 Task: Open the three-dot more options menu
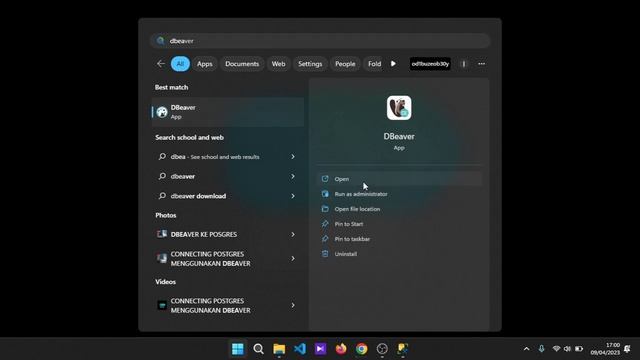click(x=482, y=64)
